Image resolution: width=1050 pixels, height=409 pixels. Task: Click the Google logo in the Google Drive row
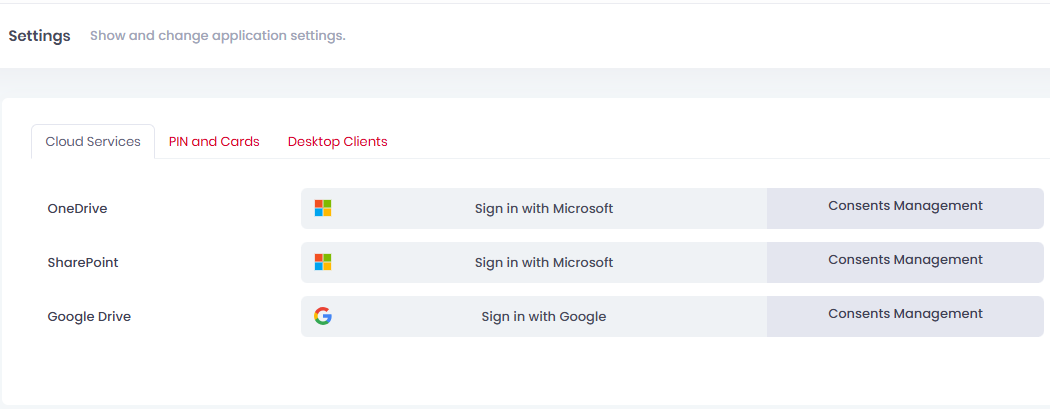coord(323,316)
